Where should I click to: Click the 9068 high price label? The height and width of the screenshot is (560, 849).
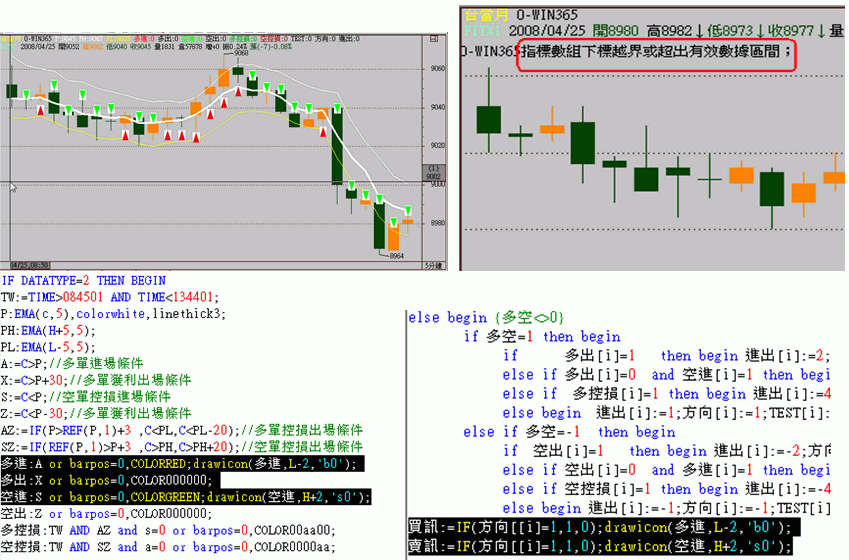[x=240, y=53]
